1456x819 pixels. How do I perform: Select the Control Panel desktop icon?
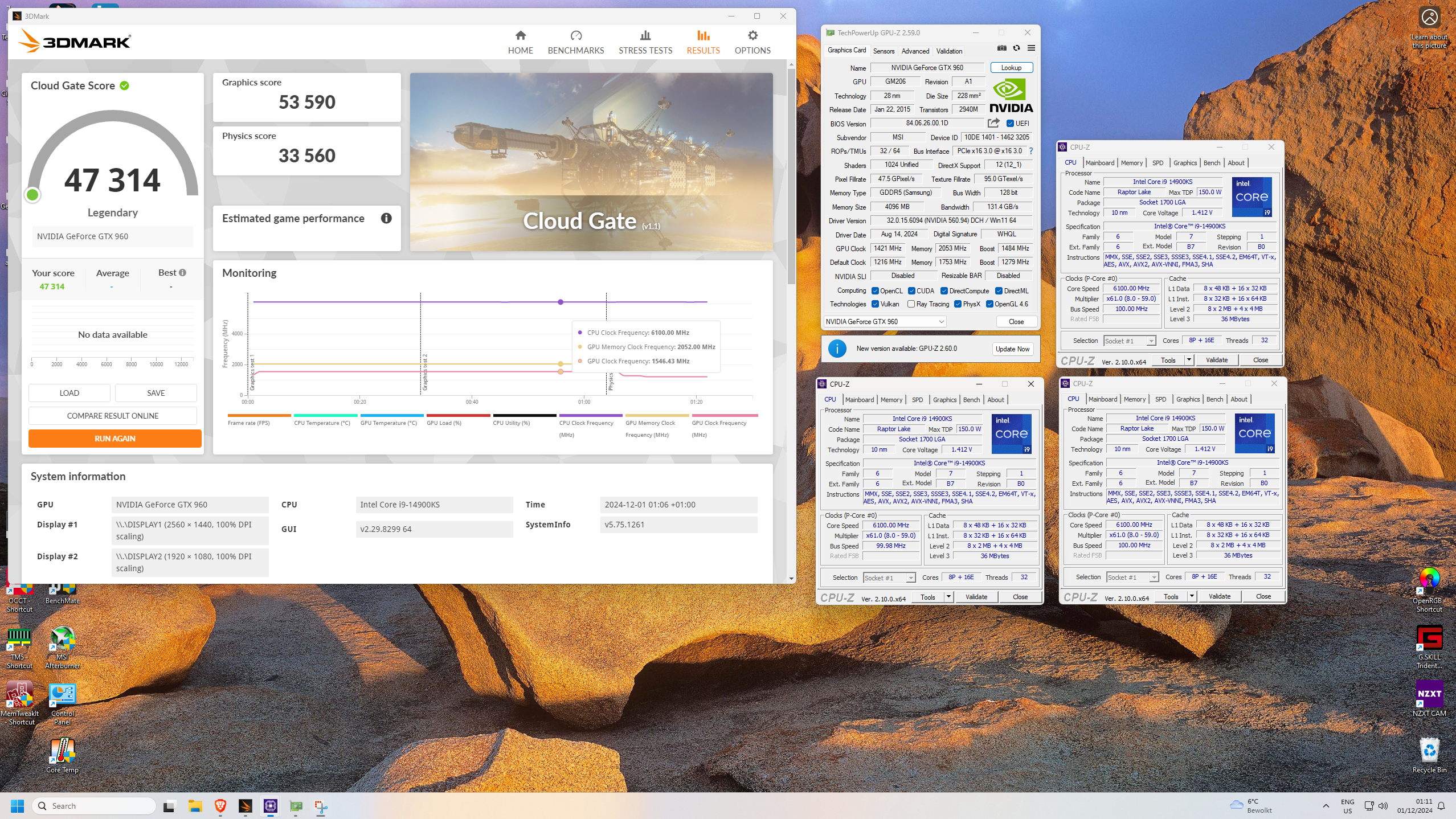tap(62, 704)
